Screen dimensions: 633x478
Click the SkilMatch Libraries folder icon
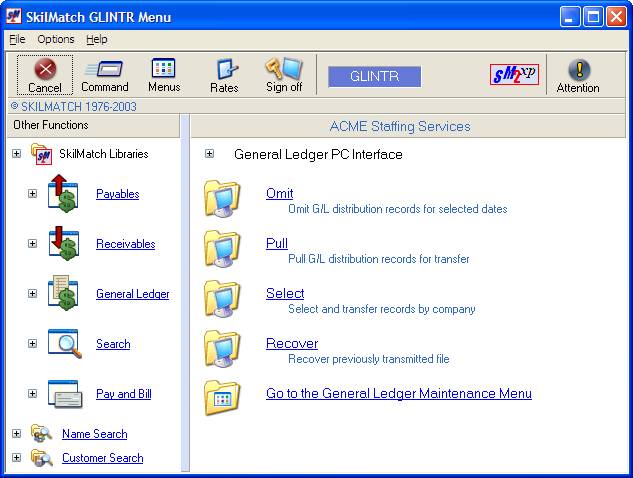click(42, 154)
